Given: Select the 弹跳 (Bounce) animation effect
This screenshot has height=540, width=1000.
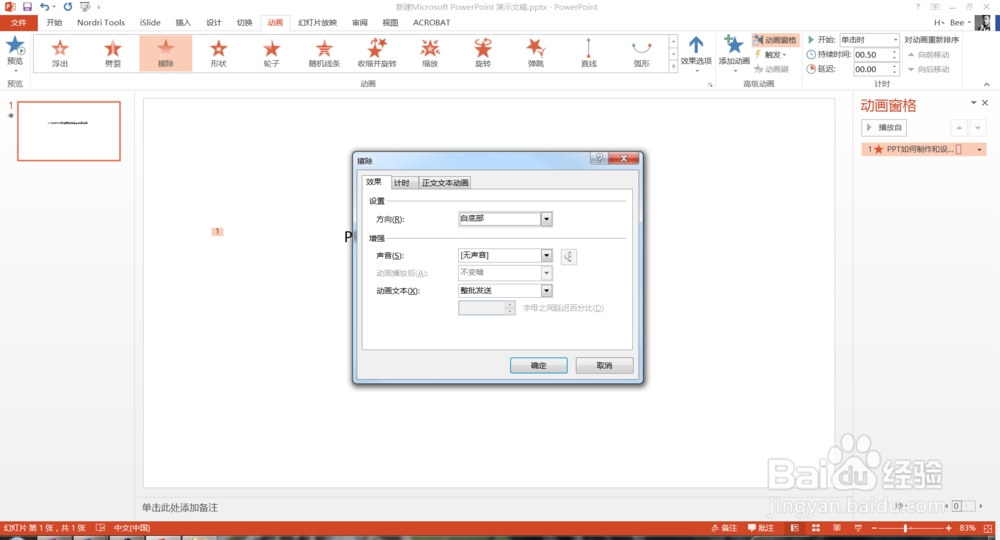Looking at the screenshot, I should click(536, 53).
